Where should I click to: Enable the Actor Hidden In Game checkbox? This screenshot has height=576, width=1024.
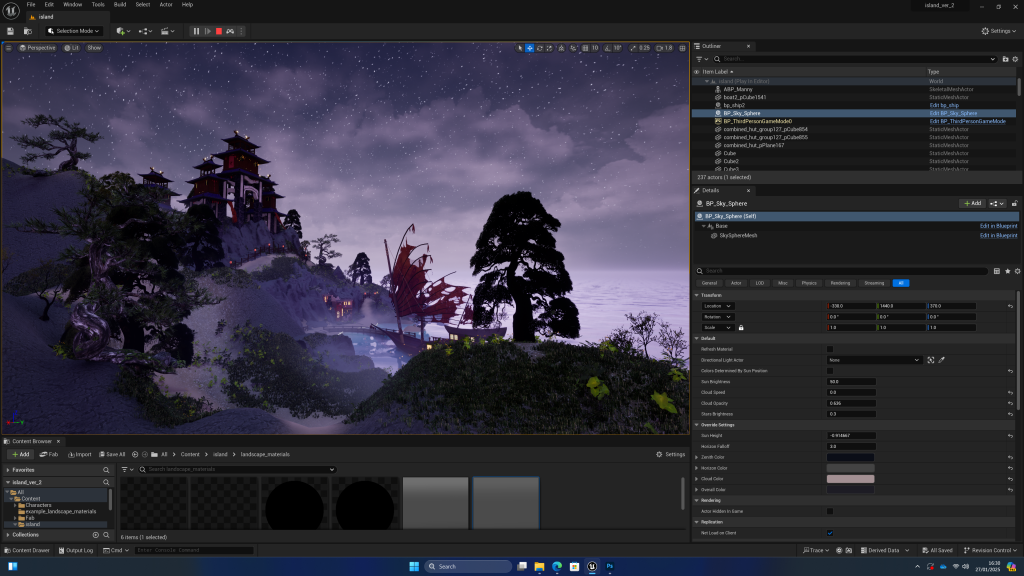(x=830, y=511)
